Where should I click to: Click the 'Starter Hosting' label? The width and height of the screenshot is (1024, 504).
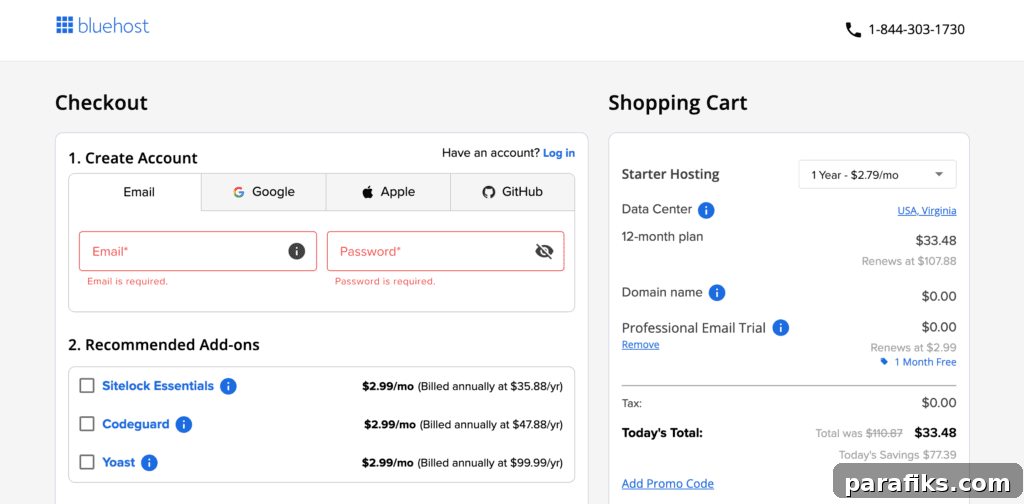[670, 174]
